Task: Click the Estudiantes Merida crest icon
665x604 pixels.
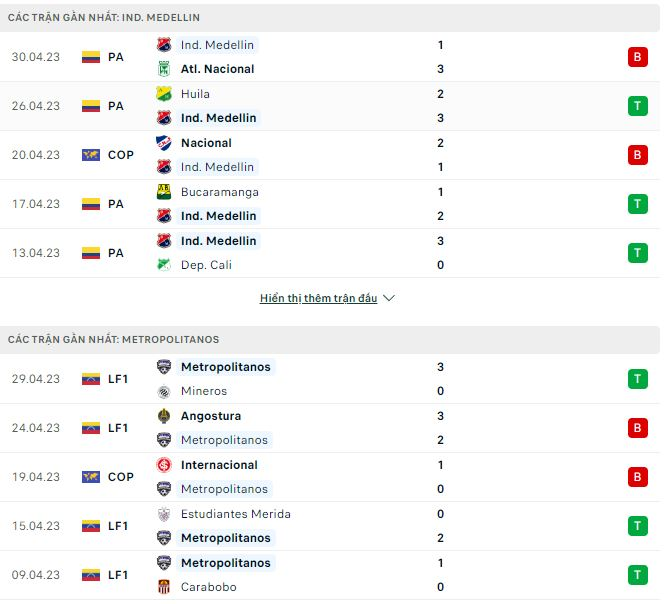Action: [164, 514]
